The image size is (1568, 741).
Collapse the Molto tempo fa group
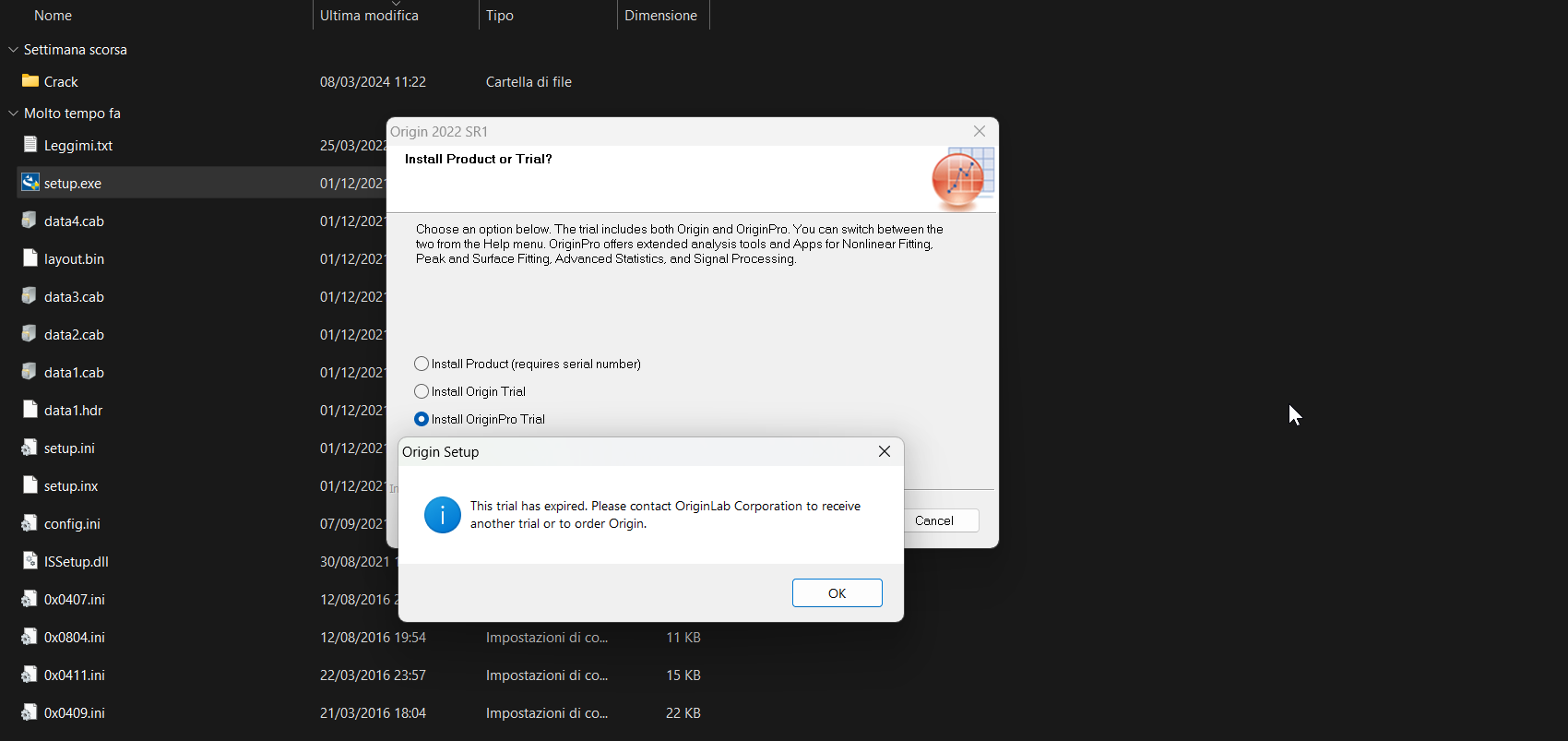[x=13, y=114]
